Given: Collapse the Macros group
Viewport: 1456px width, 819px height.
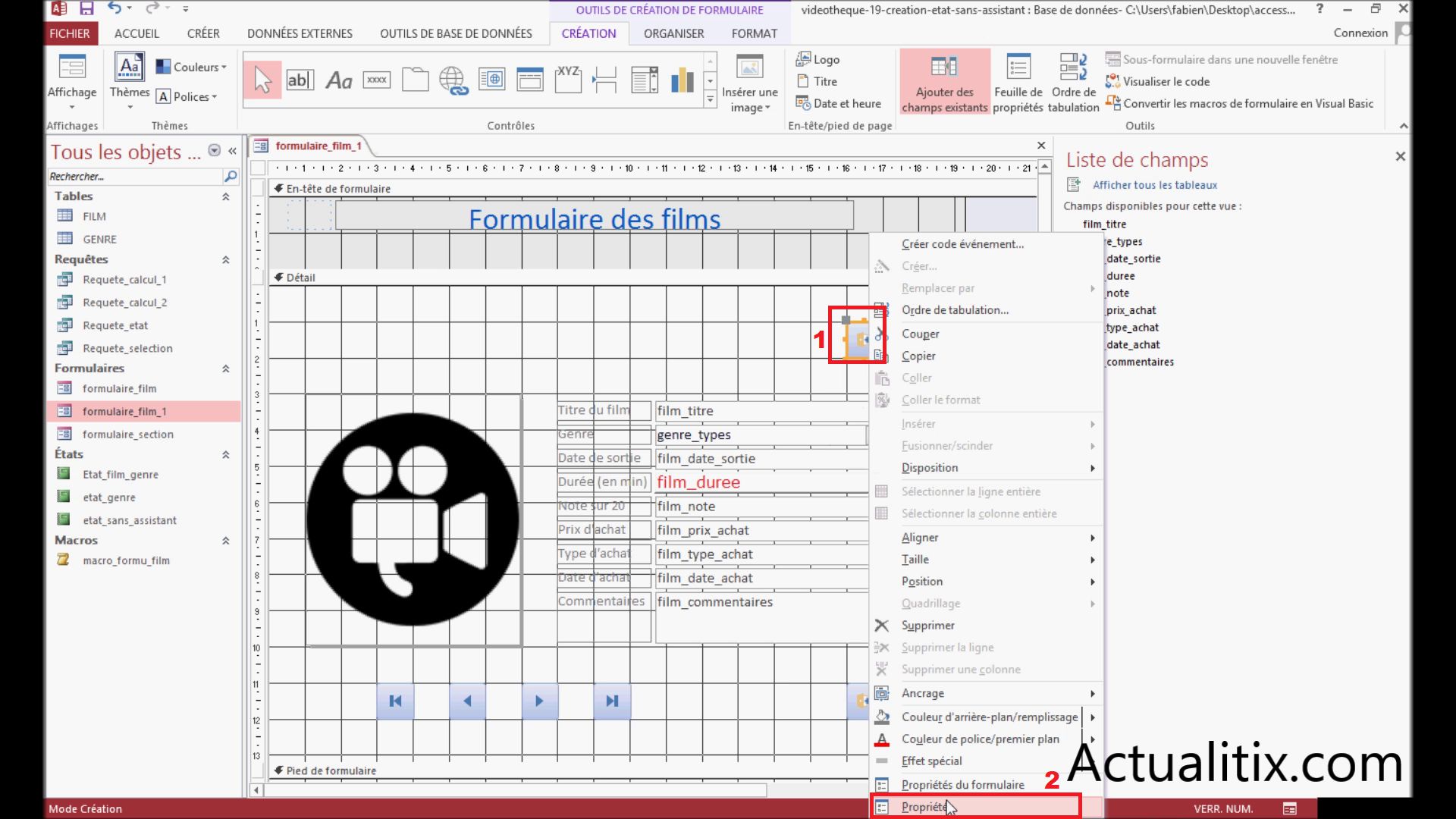Looking at the screenshot, I should click(225, 541).
